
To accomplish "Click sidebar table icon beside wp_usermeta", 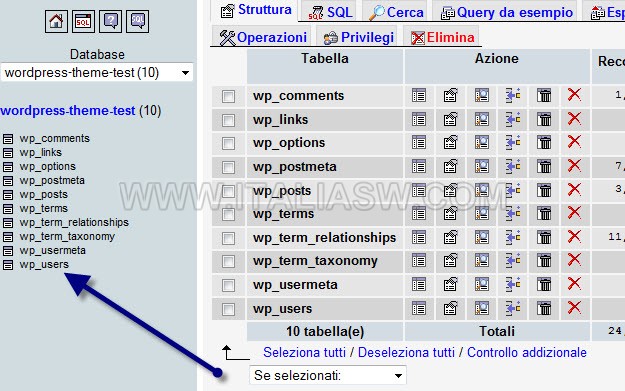I will click(x=8, y=251).
